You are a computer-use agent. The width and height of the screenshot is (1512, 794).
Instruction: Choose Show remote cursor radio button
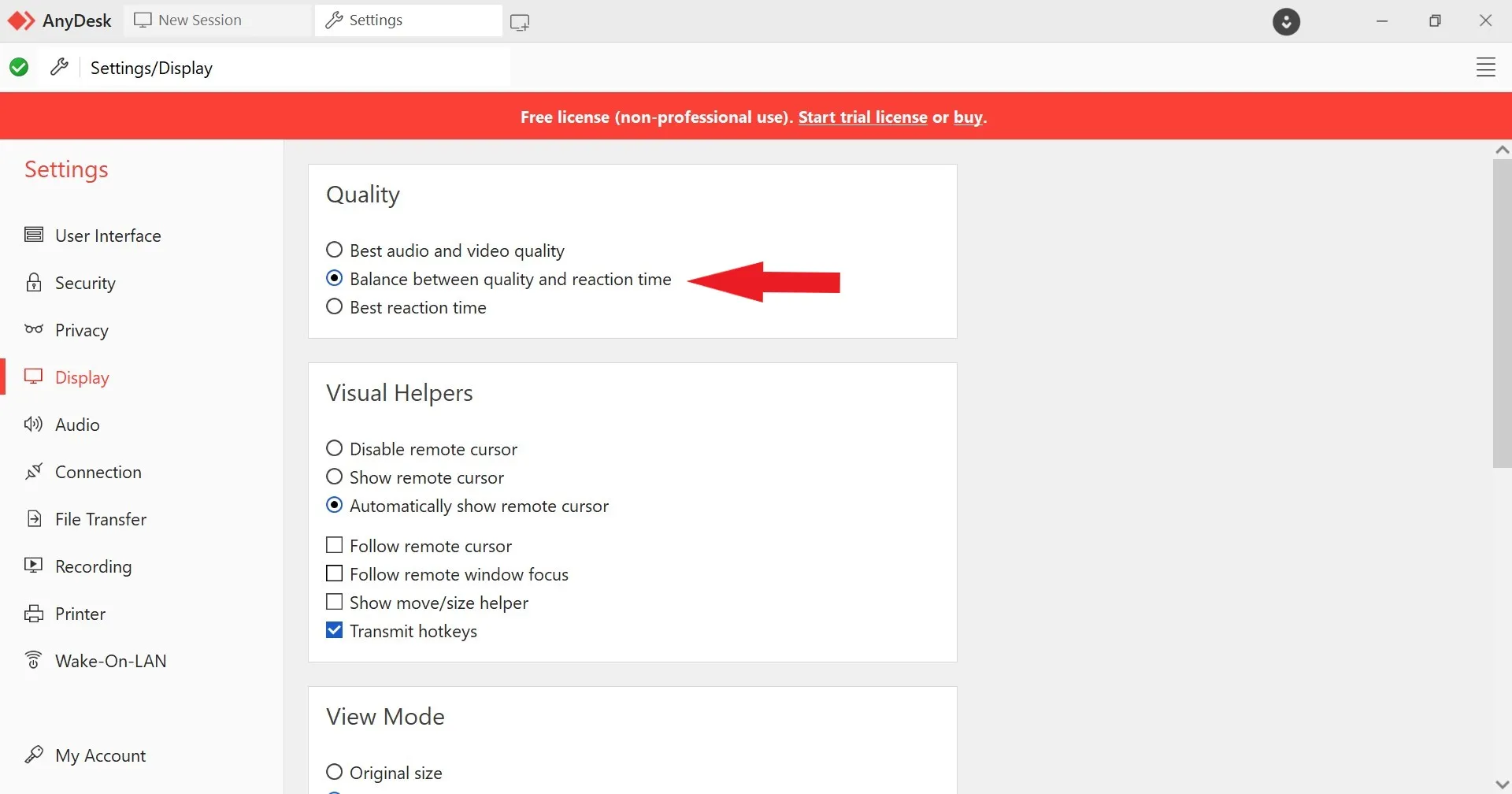335,477
